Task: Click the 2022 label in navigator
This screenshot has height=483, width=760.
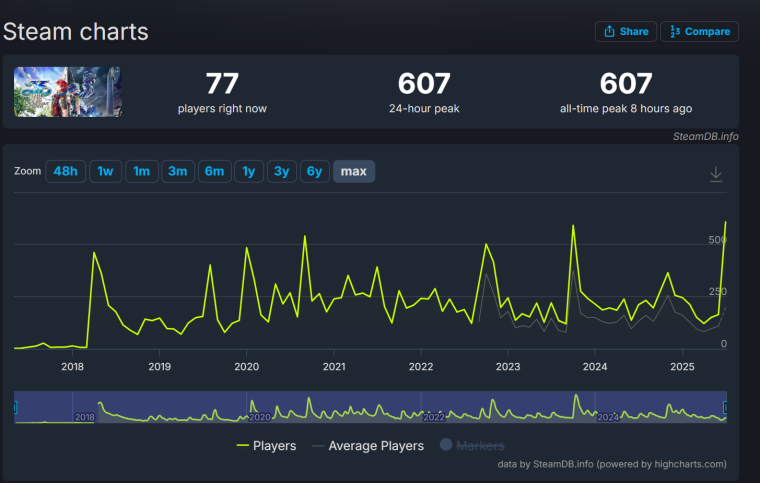Action: (433, 417)
